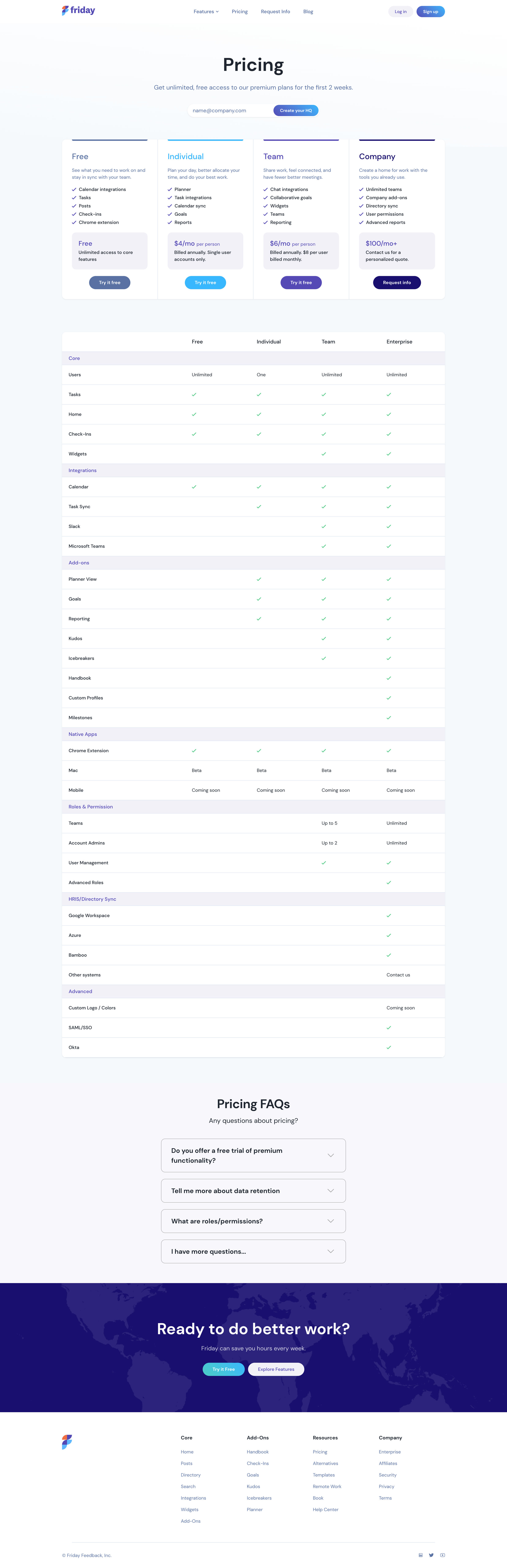507x1568 pixels.
Task: Click the Sign up button
Action: pyautogui.click(x=431, y=12)
